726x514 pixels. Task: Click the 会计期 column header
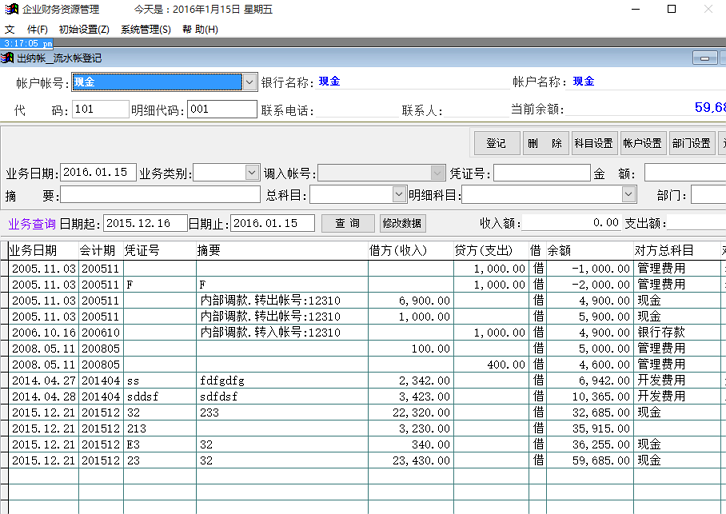(101, 251)
